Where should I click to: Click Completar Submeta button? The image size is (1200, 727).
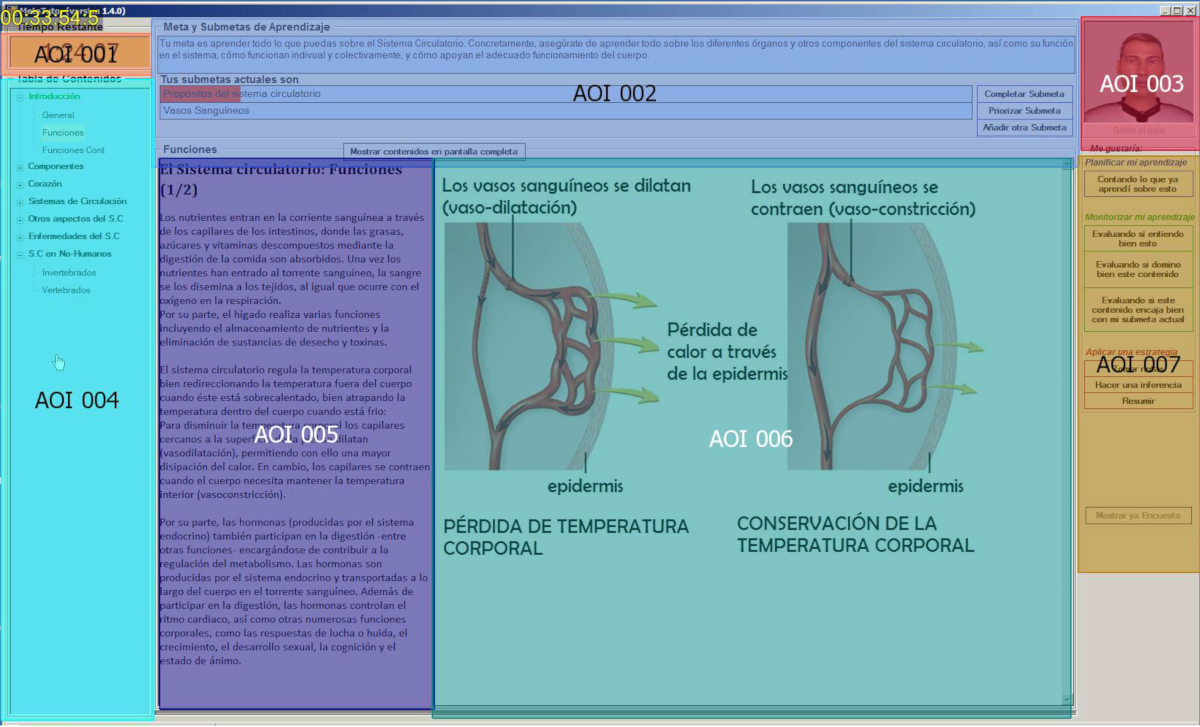[x=1025, y=94]
